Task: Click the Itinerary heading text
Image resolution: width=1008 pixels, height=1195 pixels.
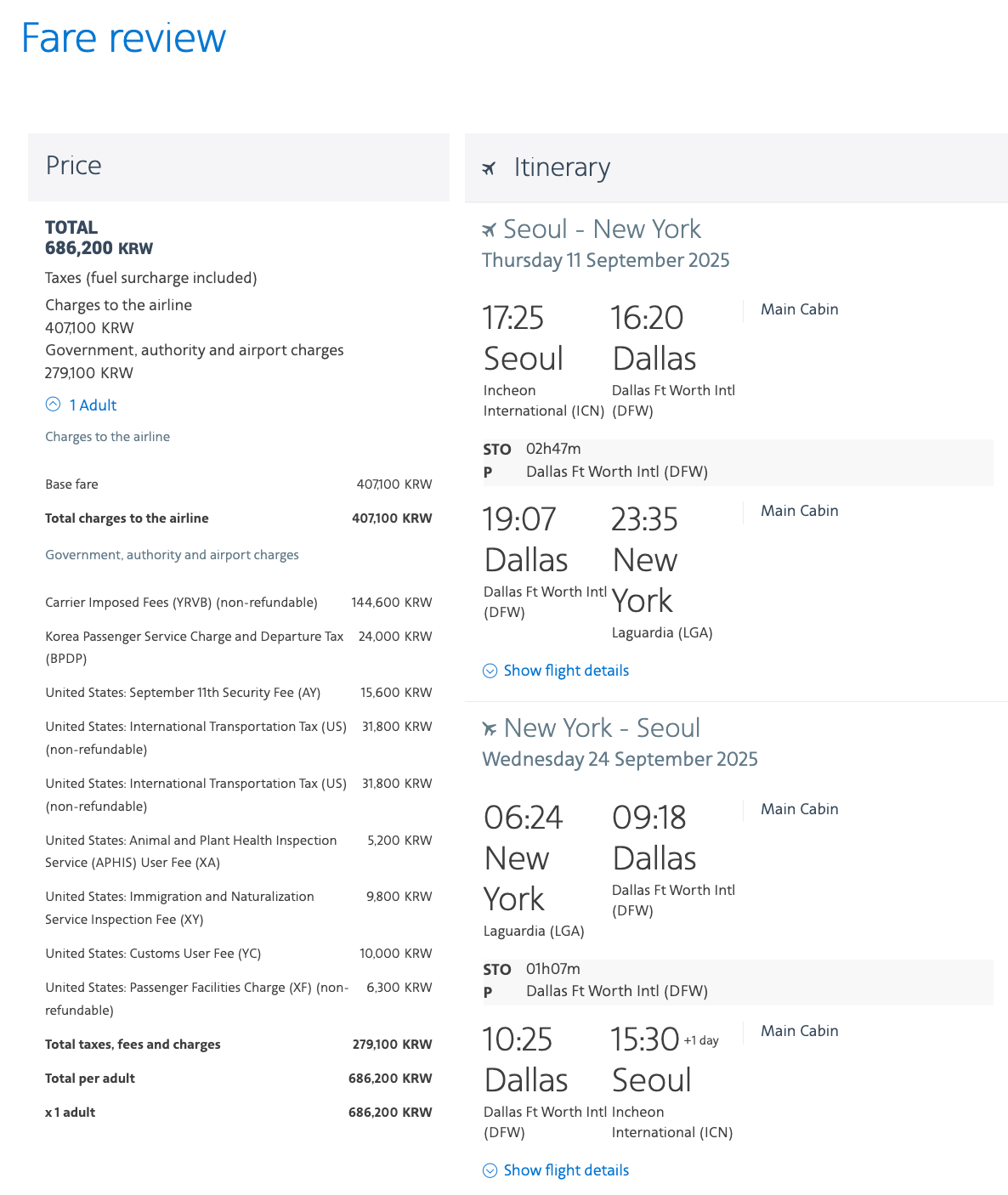Action: 562,167
